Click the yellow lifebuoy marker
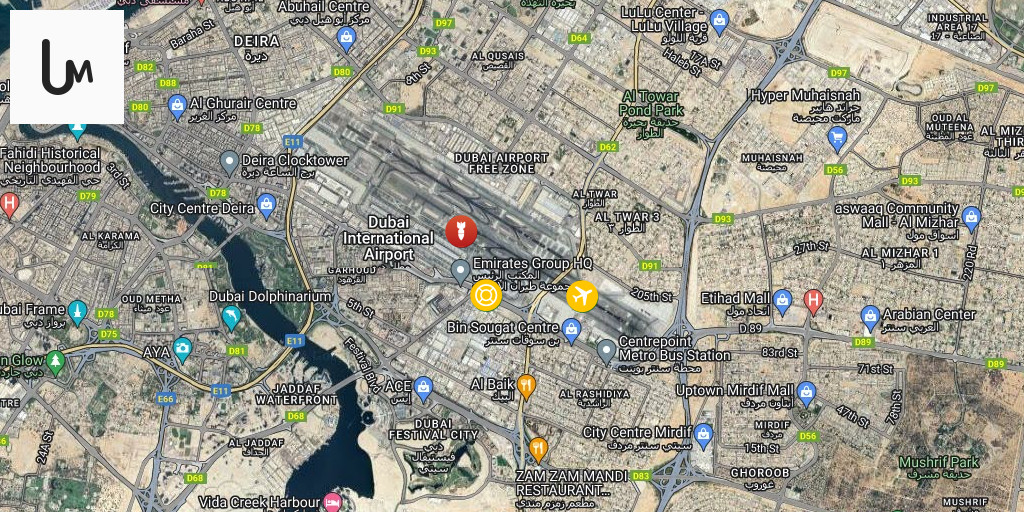Image resolution: width=1024 pixels, height=512 pixels. [x=486, y=295]
